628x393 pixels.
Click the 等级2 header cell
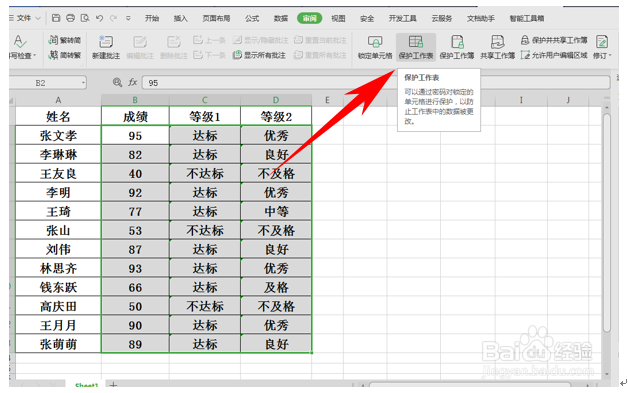click(276, 117)
